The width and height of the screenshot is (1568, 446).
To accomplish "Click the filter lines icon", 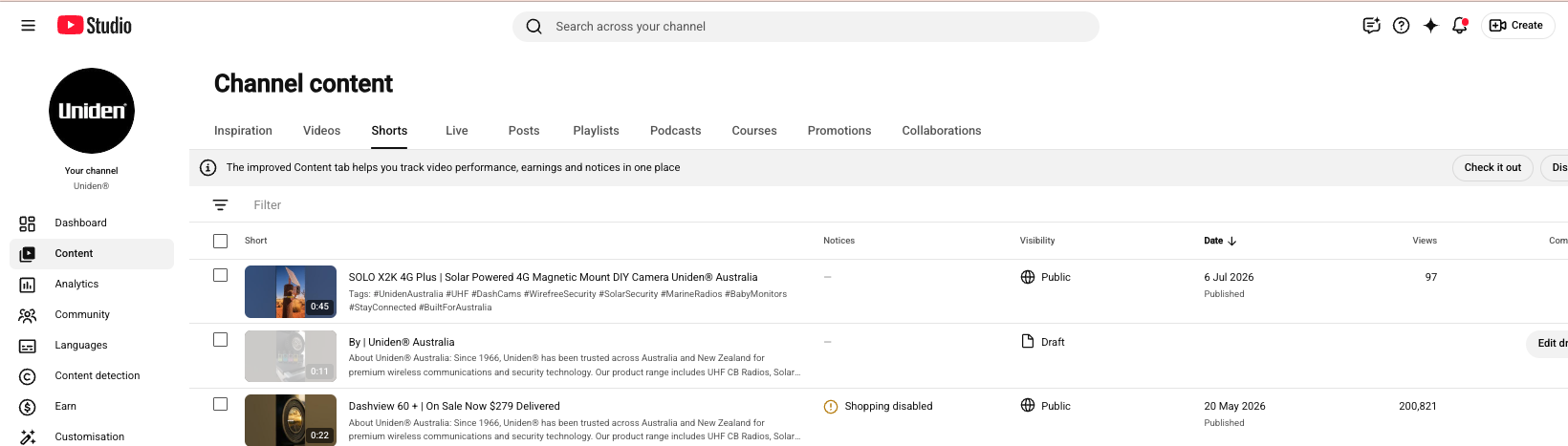I will pyautogui.click(x=220, y=205).
